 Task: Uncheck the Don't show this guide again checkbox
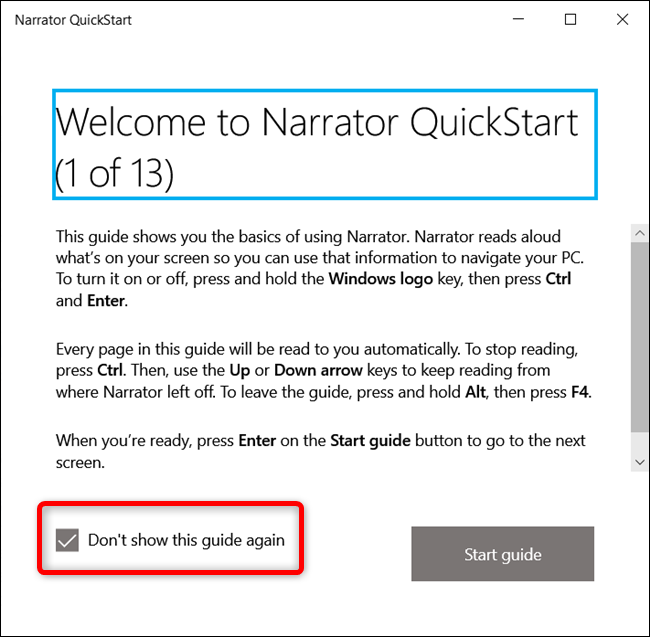(67, 540)
